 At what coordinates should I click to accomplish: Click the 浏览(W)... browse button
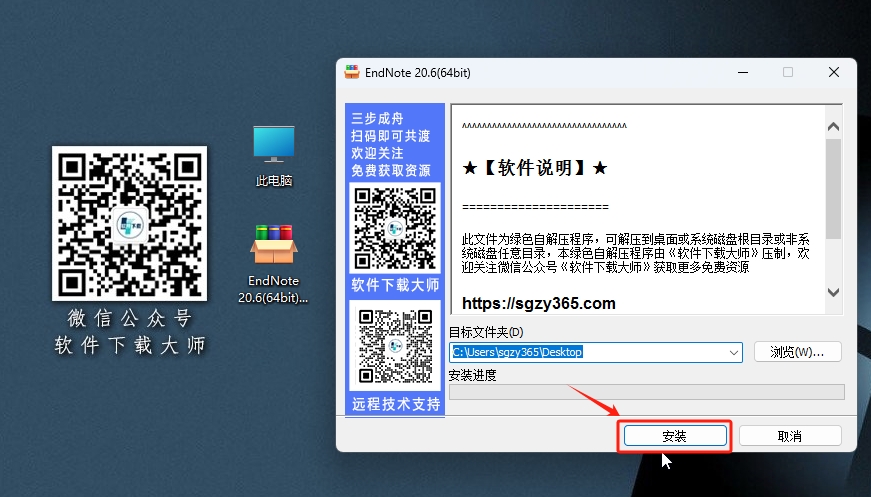click(797, 352)
